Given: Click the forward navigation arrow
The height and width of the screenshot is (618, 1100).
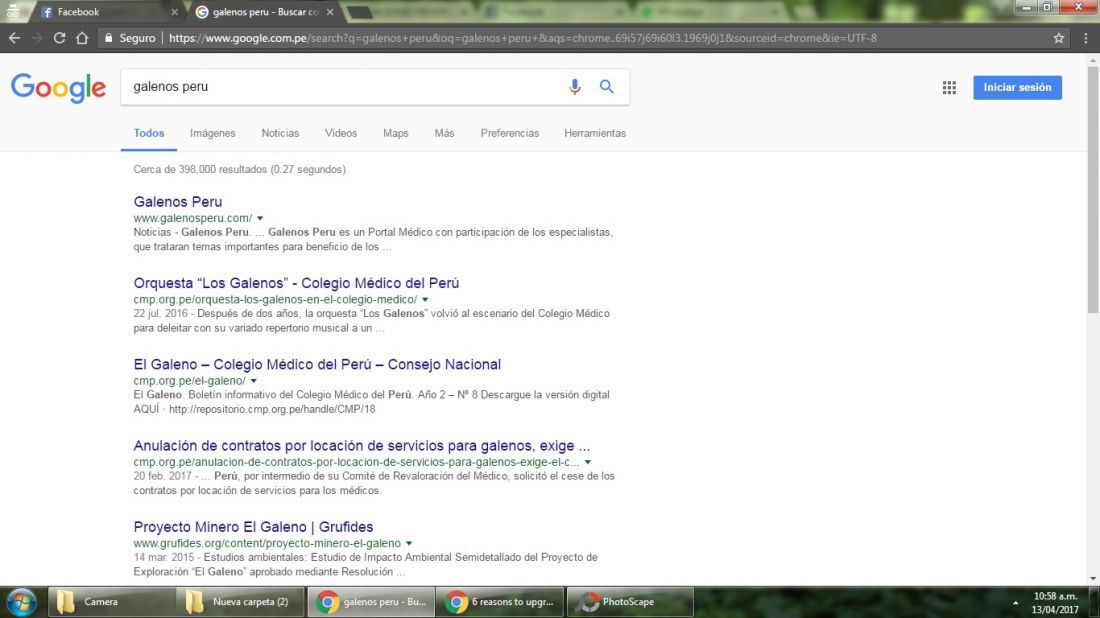Looking at the screenshot, I should point(37,38).
